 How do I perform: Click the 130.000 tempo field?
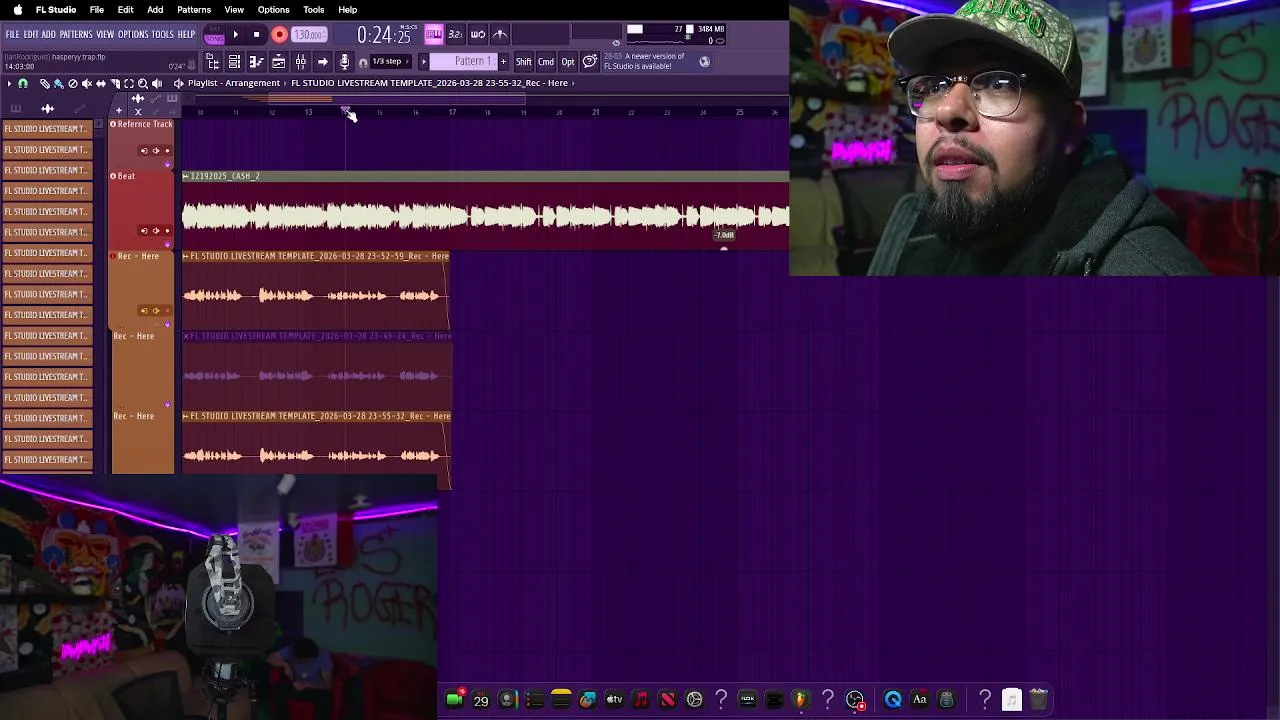pos(309,34)
